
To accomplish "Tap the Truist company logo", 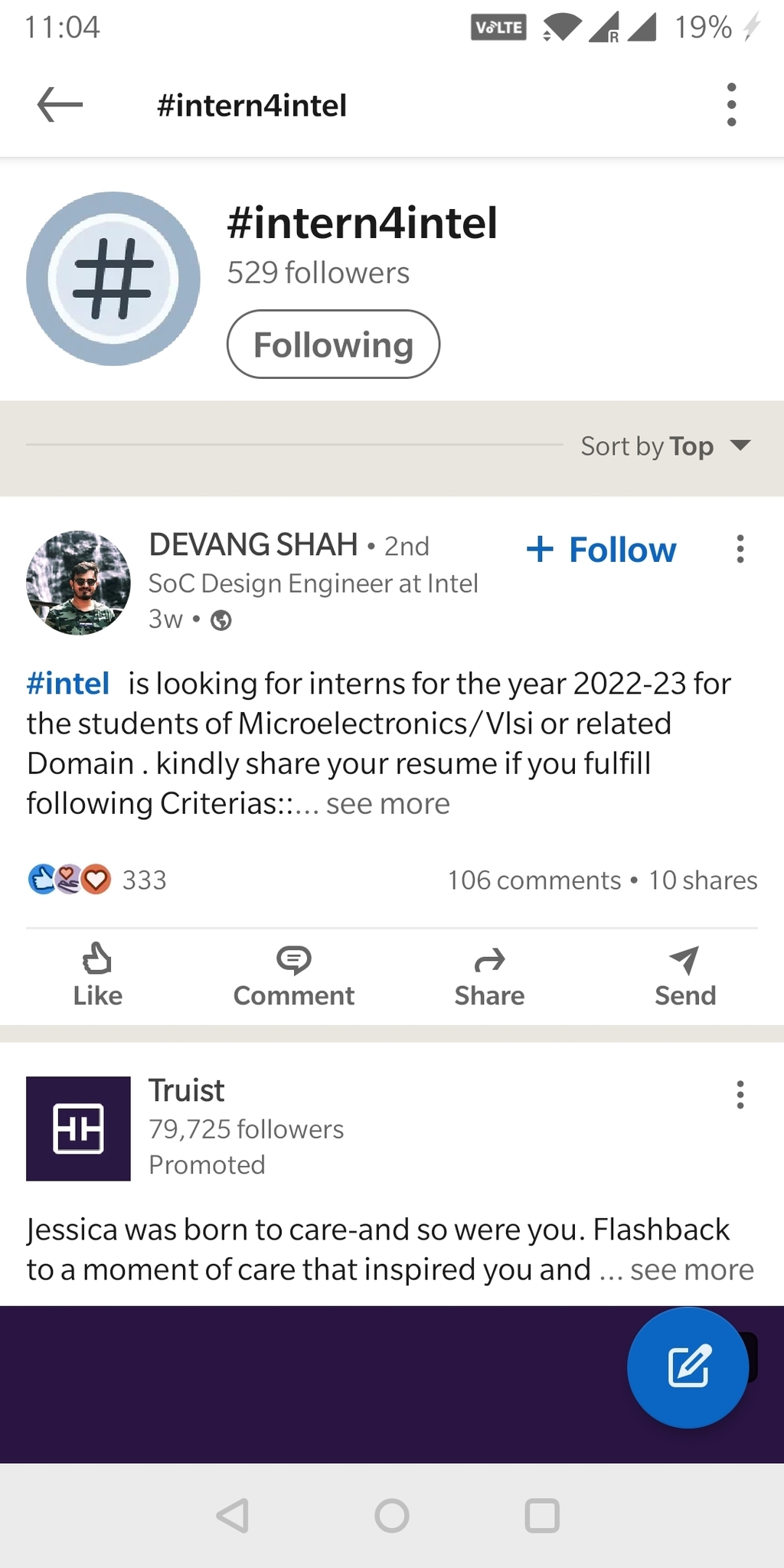I will (78, 1129).
